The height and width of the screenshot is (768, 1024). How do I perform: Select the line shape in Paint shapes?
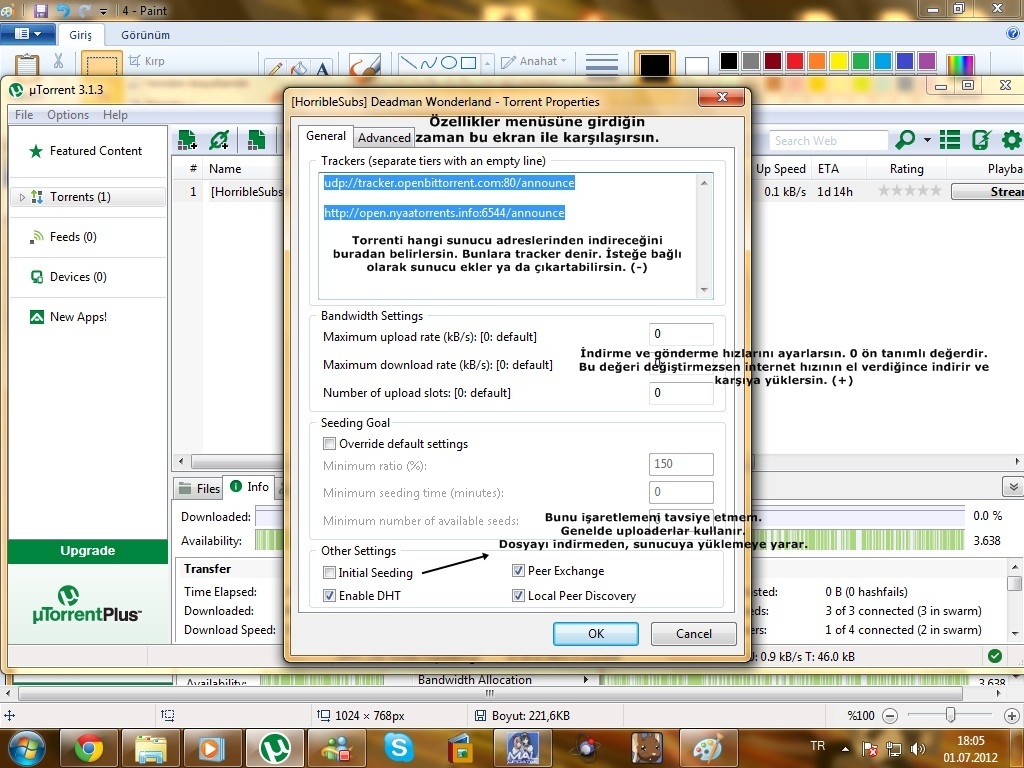408,63
